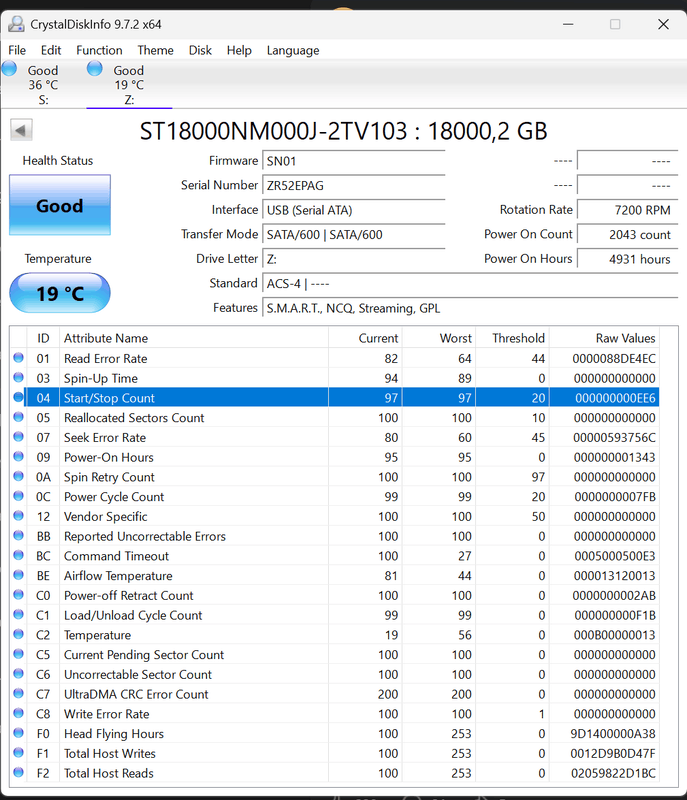687x800 pixels.
Task: Open the Function menu
Action: (x=99, y=51)
